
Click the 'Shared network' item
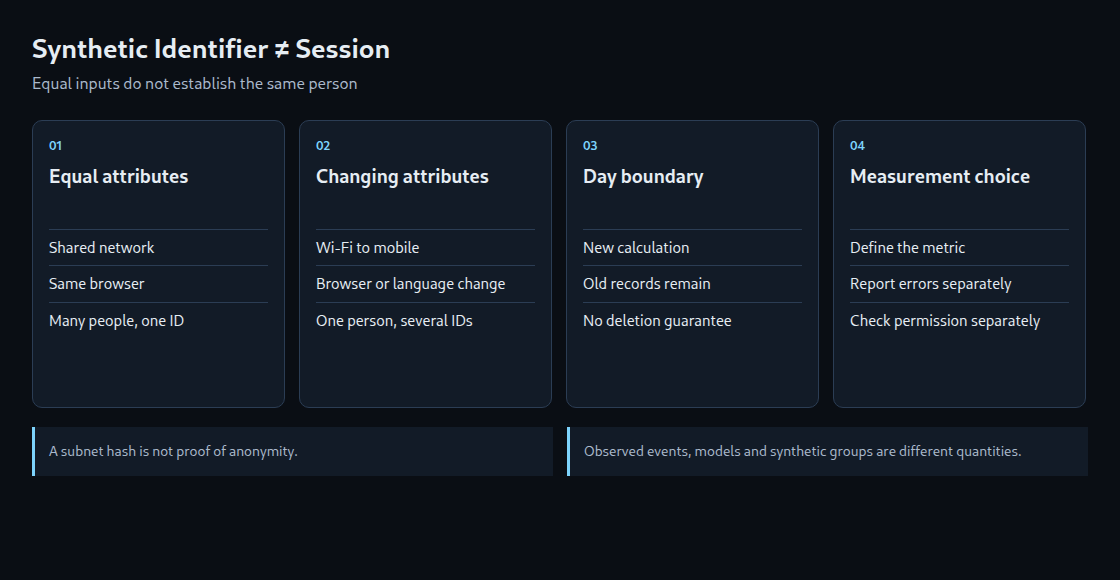point(159,248)
